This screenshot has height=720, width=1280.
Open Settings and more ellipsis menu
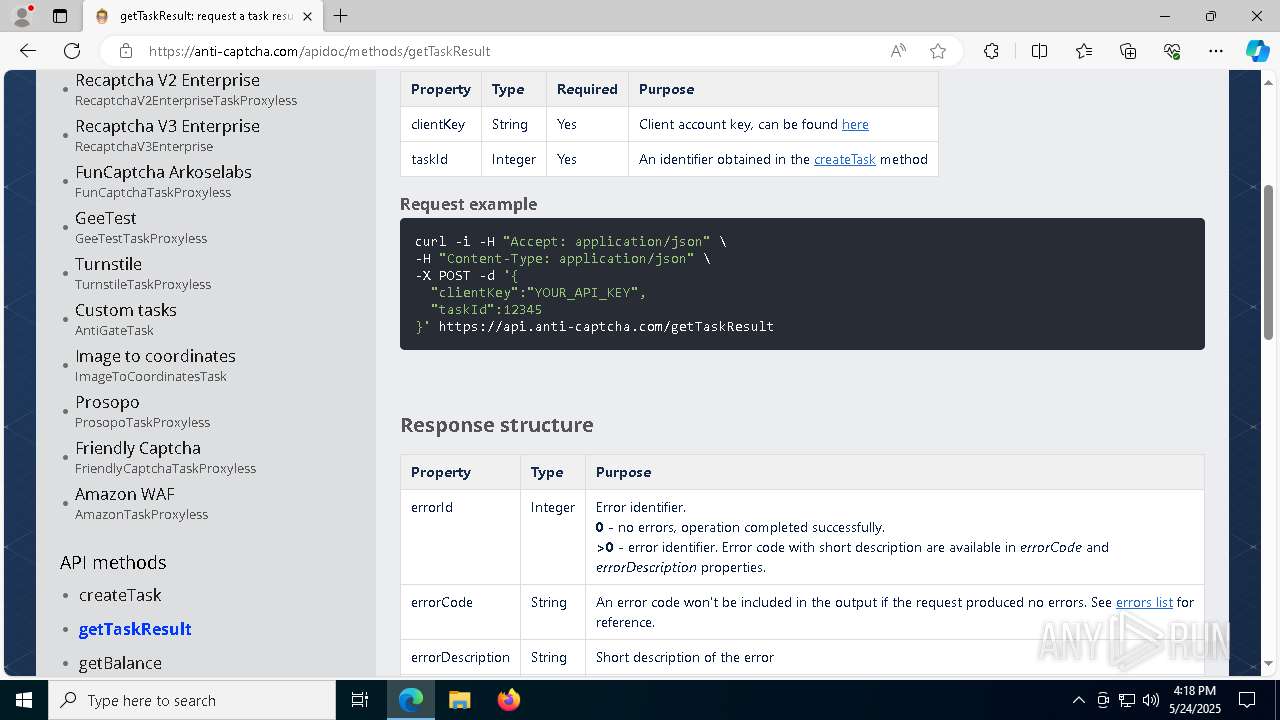1216,51
